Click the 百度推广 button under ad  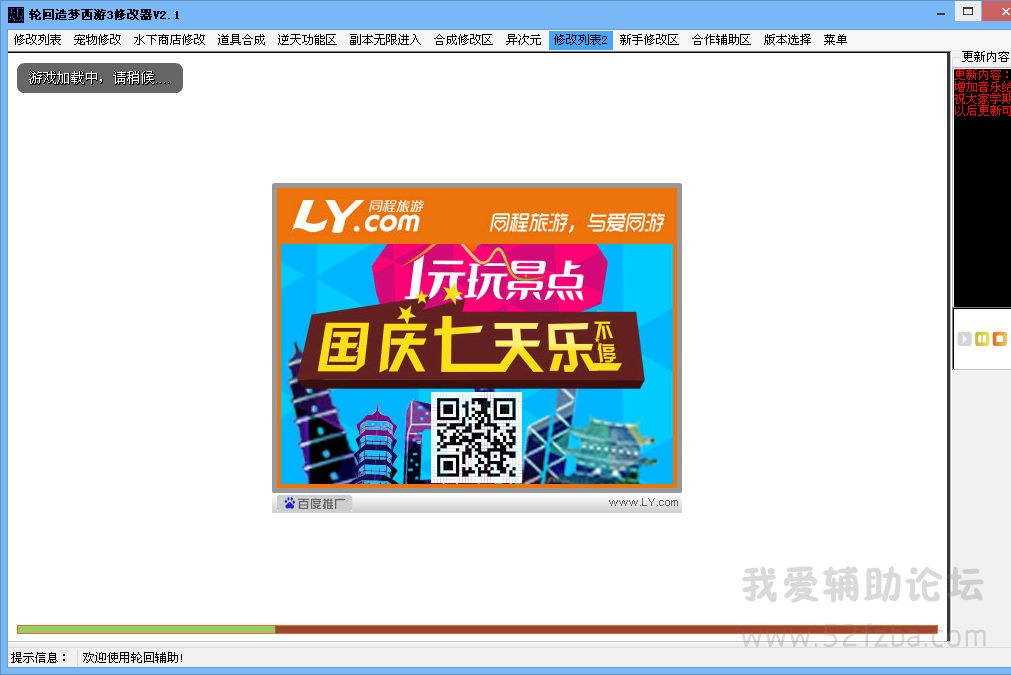(x=314, y=503)
